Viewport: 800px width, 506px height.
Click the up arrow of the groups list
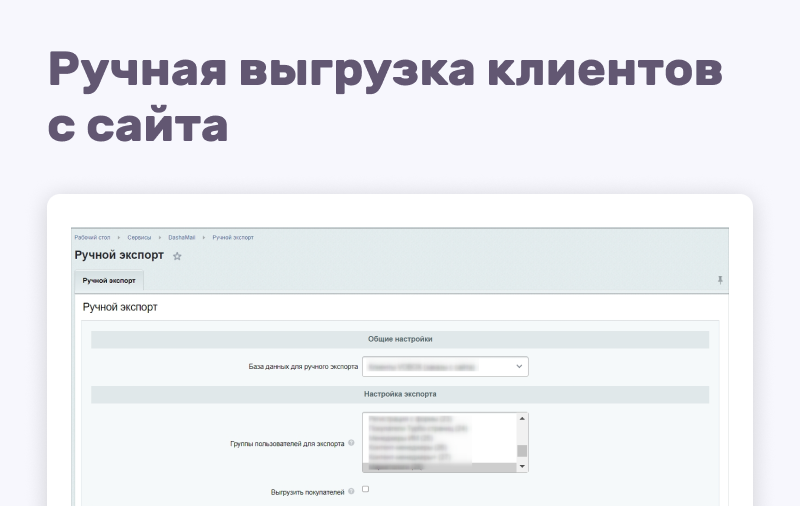tap(522, 419)
